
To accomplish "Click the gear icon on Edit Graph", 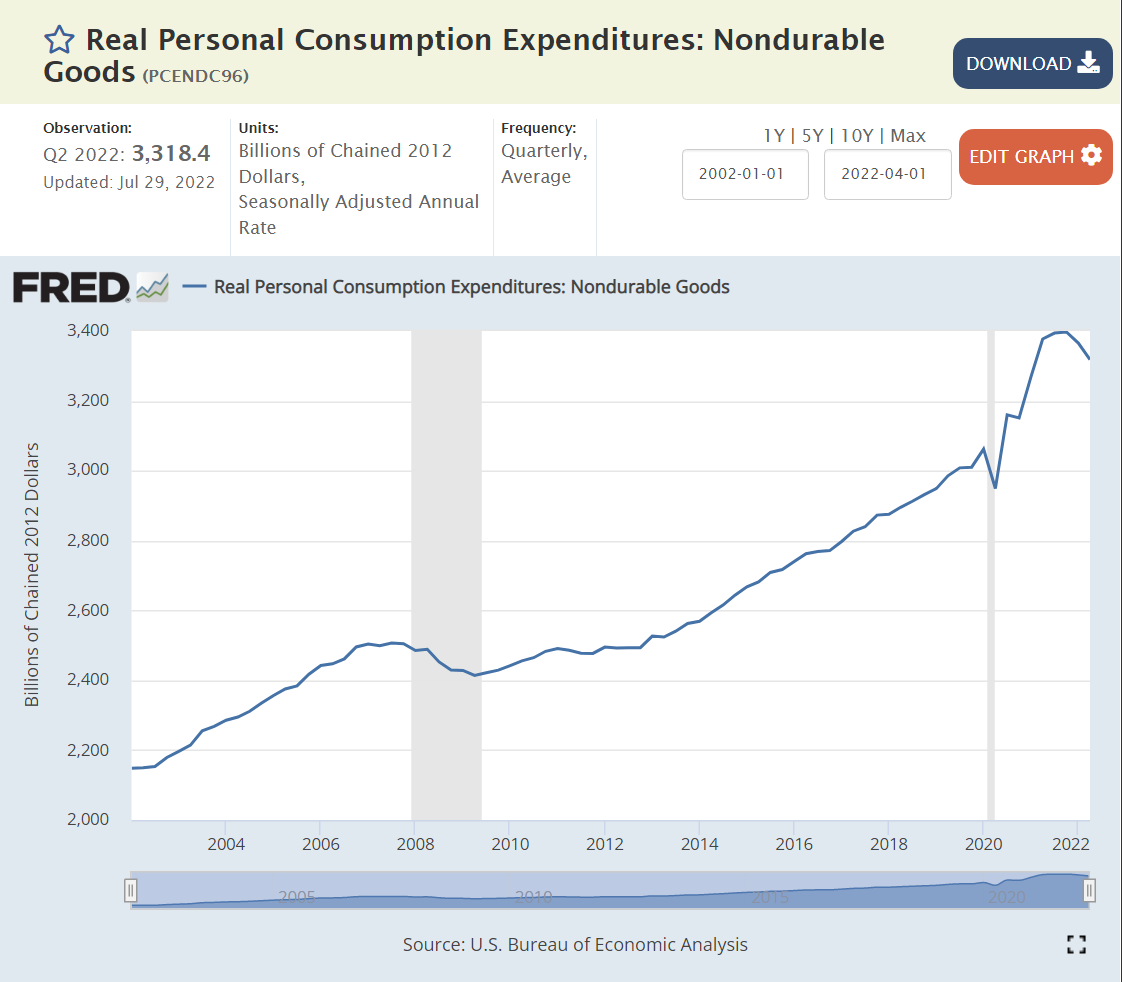I will [x=1091, y=156].
